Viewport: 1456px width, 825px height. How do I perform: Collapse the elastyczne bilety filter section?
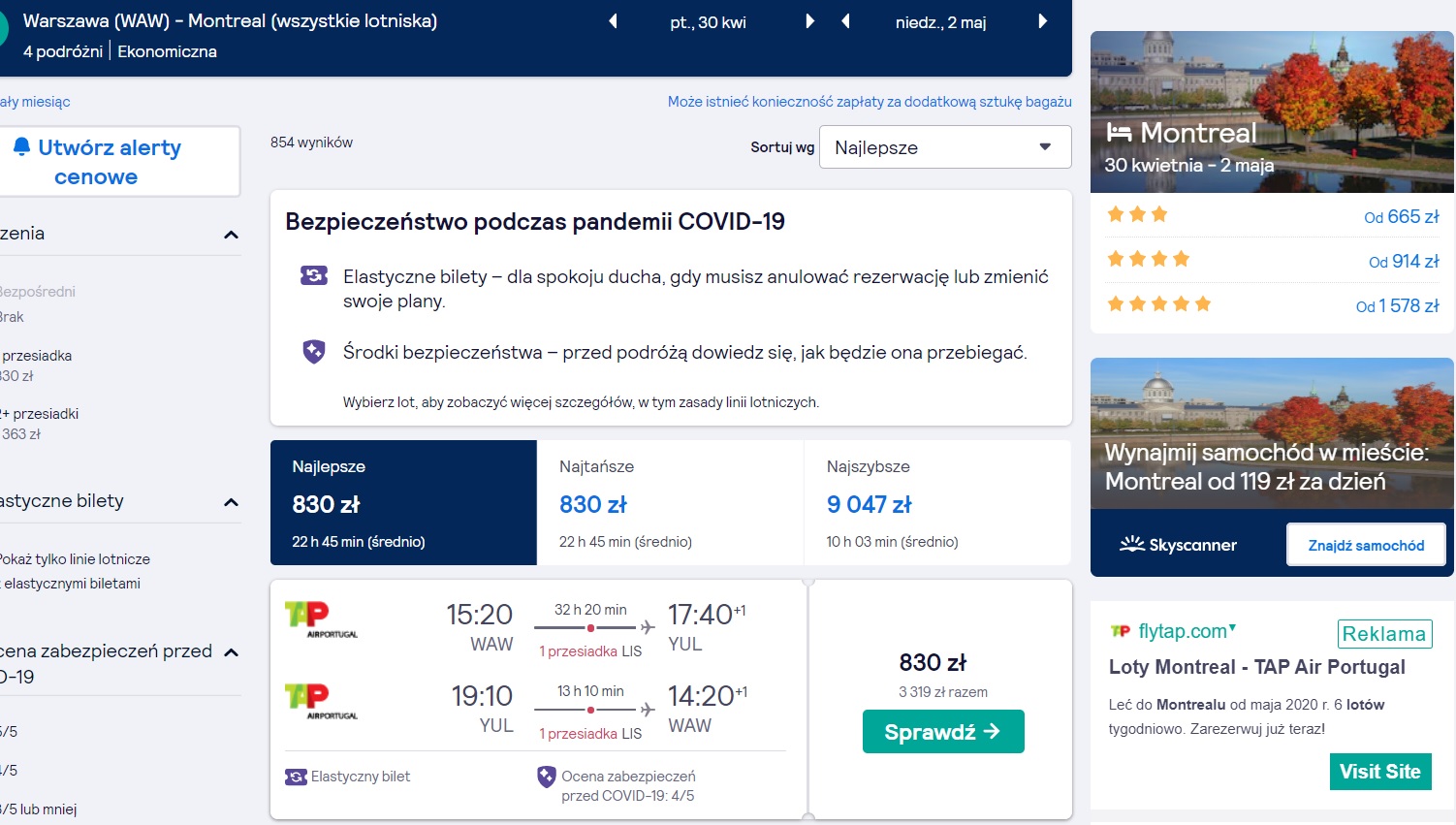pyautogui.click(x=231, y=502)
